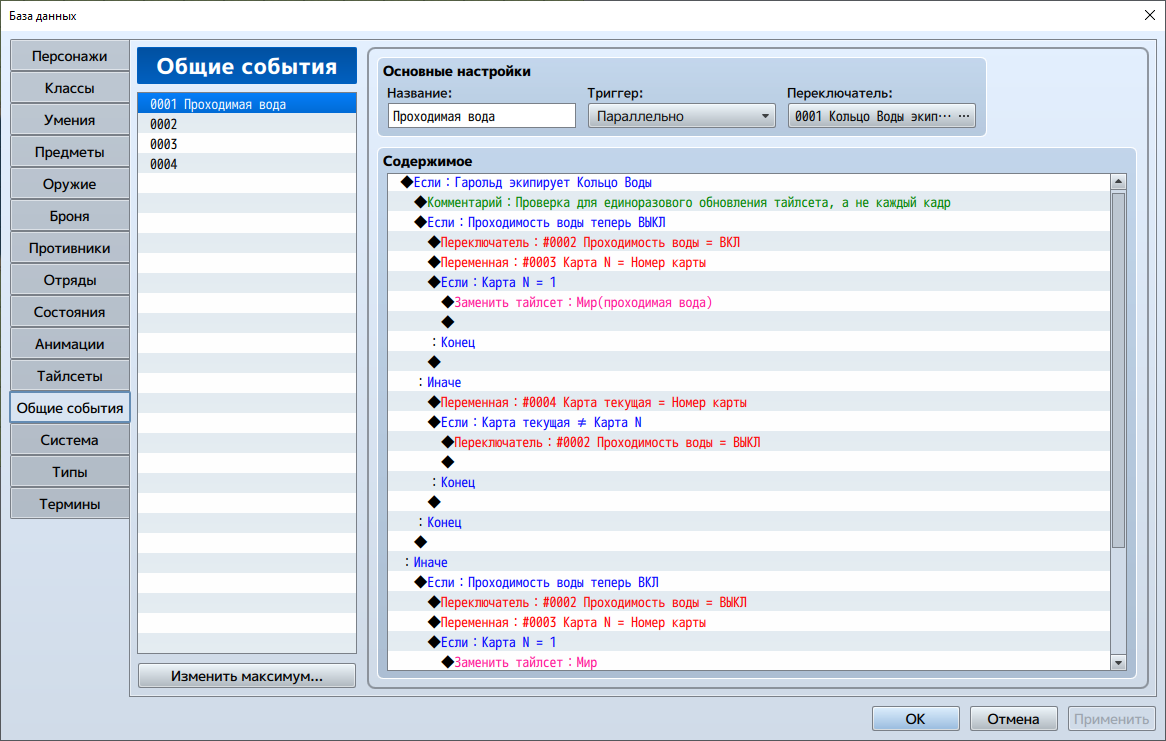1166x741 pixels.
Task: Select the Общие события tab
Action: pyautogui.click(x=69, y=408)
